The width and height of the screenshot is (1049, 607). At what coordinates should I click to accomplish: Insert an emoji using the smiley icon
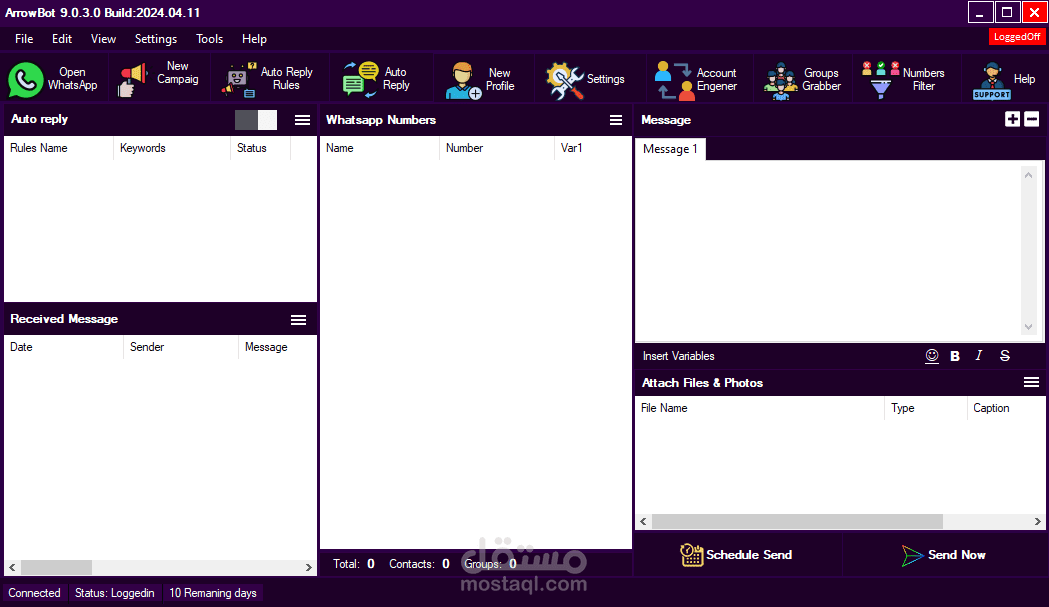pyautogui.click(x=932, y=356)
